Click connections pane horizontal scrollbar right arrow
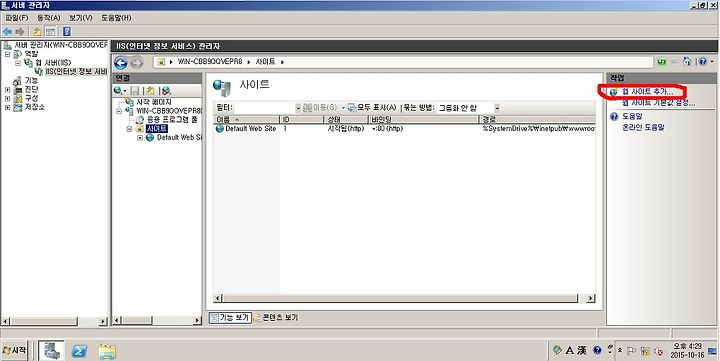720x361 pixels. click(197, 320)
